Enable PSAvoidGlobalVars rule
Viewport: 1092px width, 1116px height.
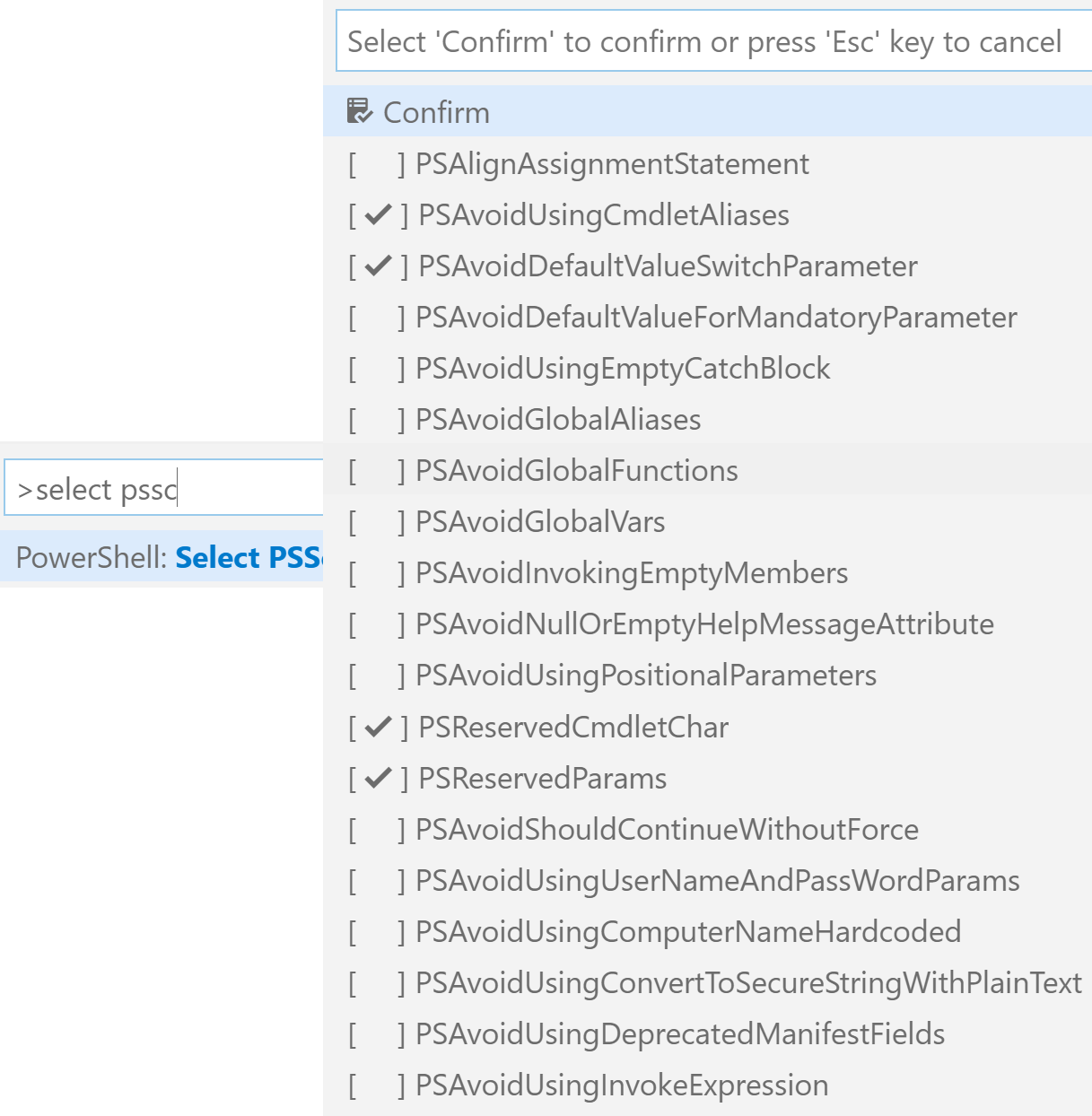707,521
